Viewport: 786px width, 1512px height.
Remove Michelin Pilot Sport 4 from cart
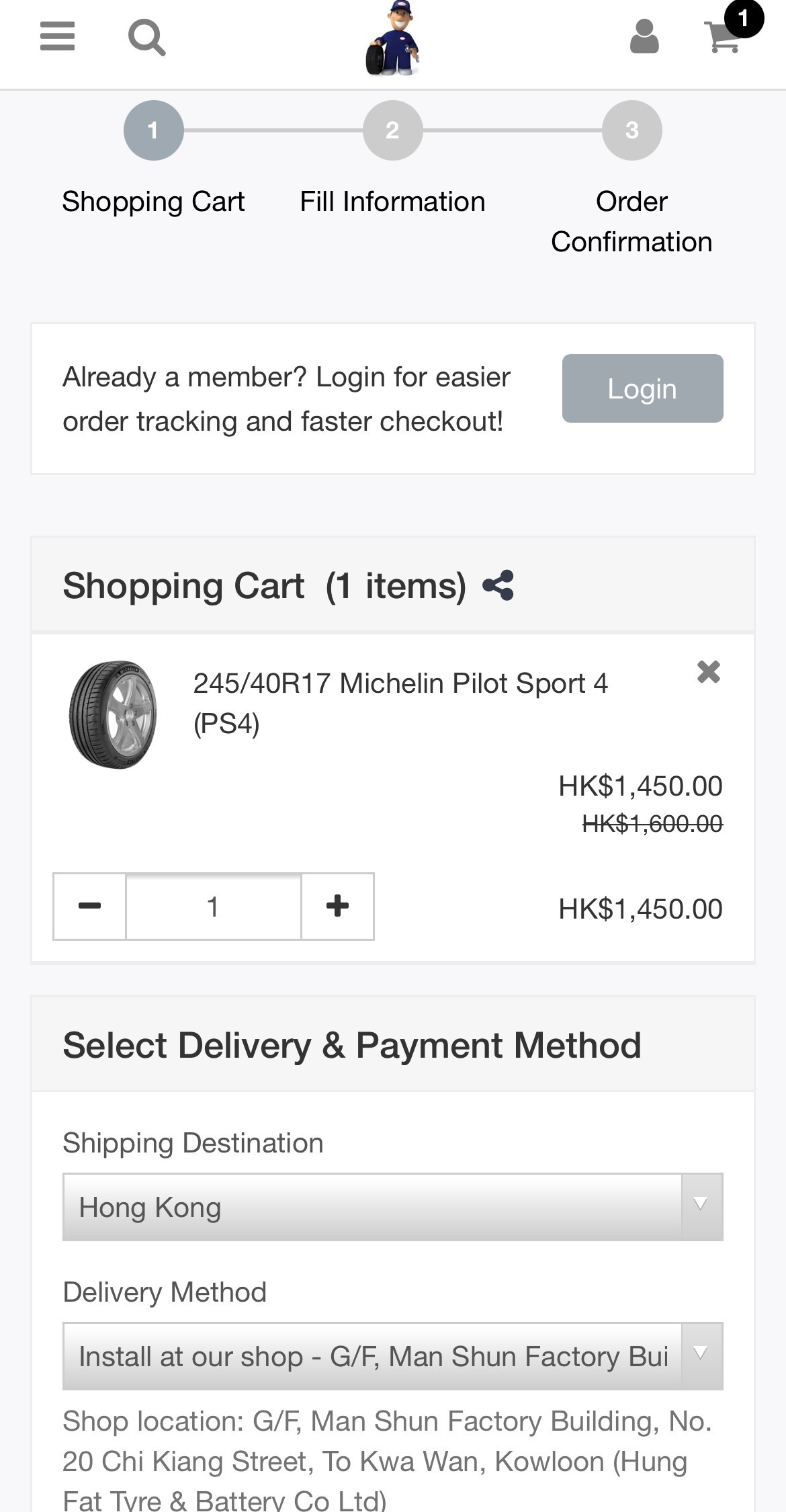tap(708, 671)
